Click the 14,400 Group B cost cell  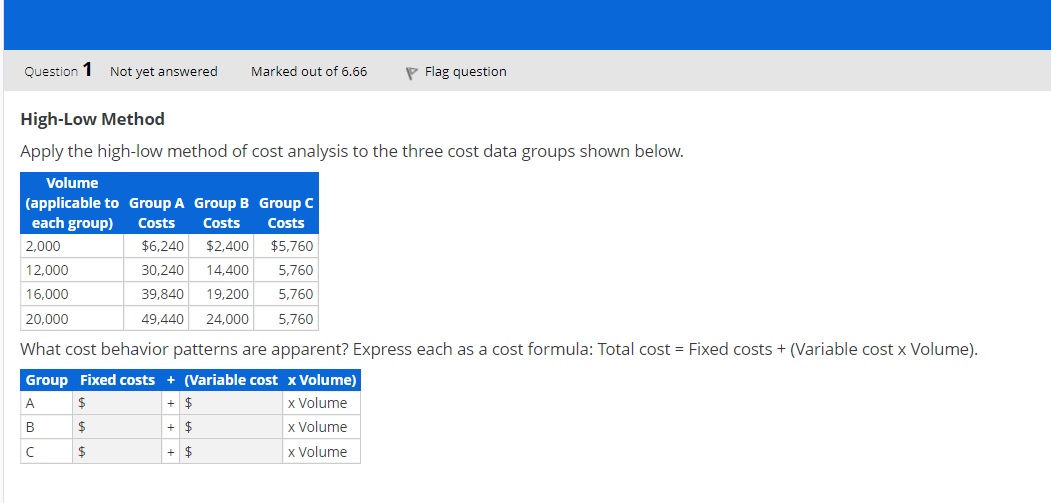tap(221, 270)
